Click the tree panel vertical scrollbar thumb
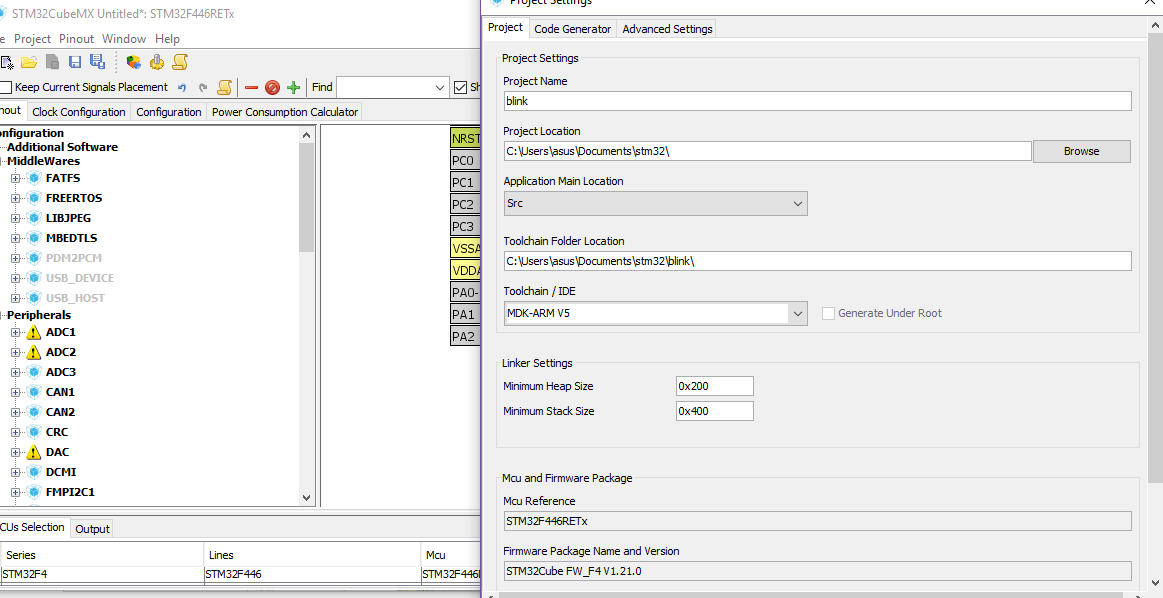 point(306,197)
